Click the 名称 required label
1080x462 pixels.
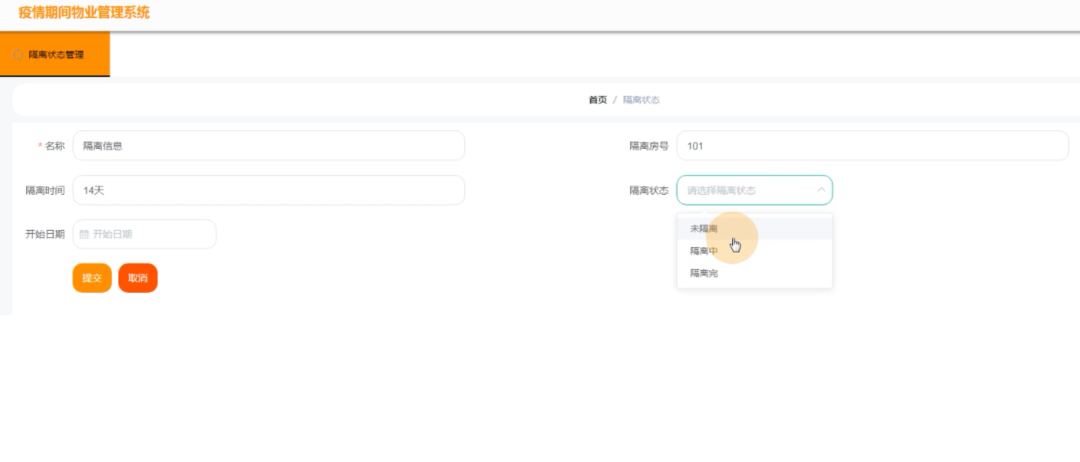click(52, 146)
